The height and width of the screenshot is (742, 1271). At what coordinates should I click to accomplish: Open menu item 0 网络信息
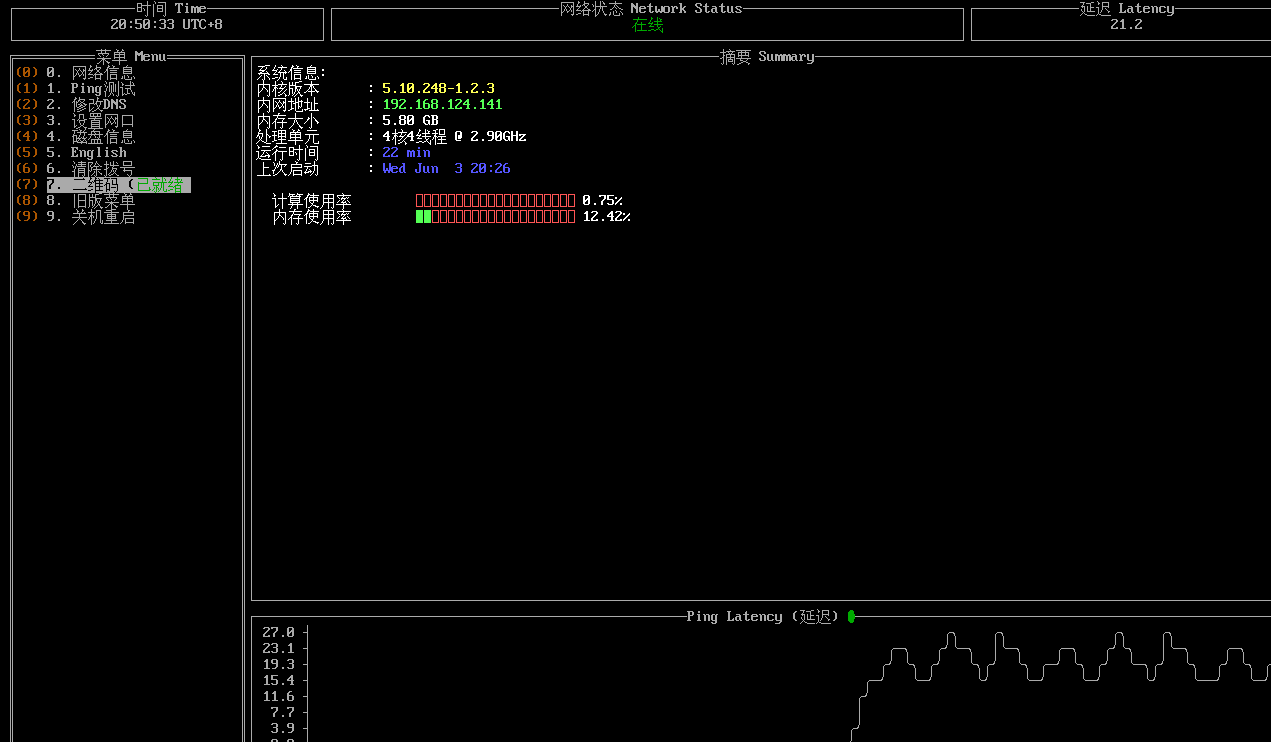pyautogui.click(x=90, y=72)
